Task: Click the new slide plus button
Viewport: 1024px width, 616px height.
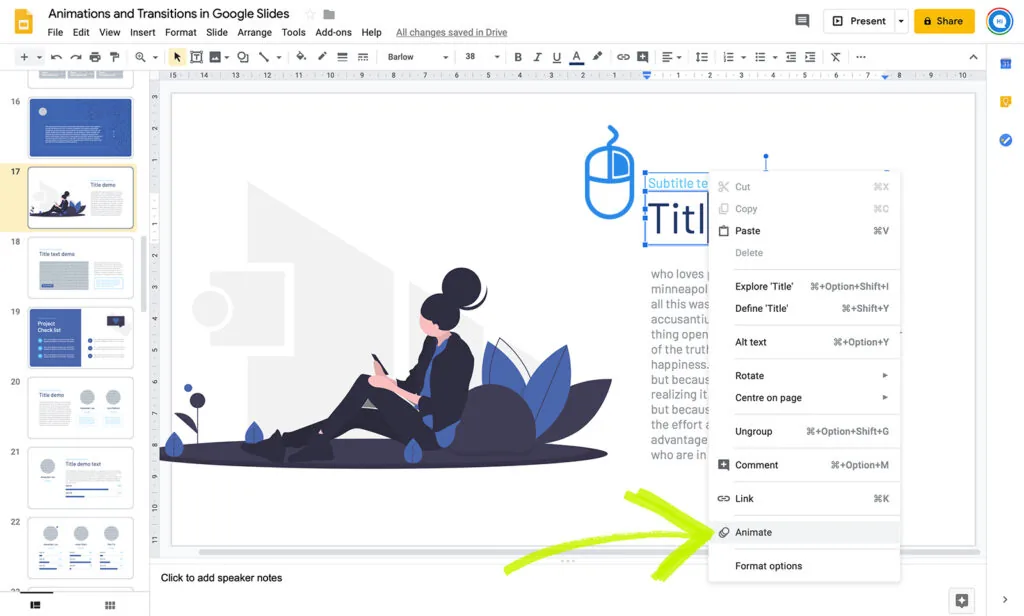Action: 24,57
